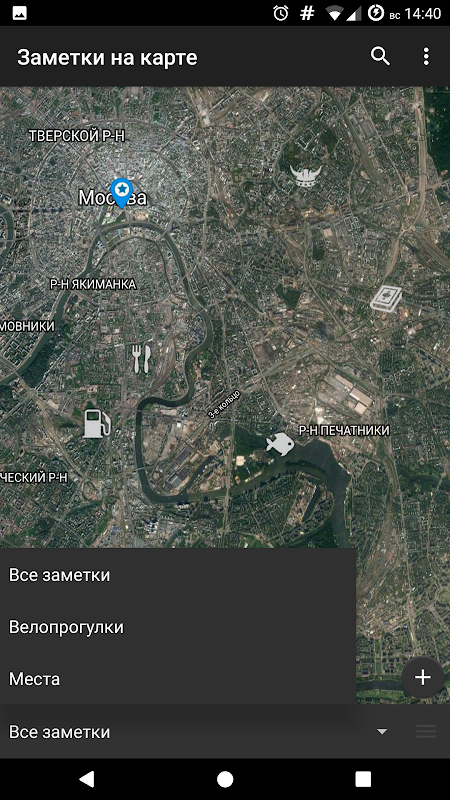Collapse the category dropdown arrow
This screenshot has width=450, height=800.
(x=382, y=732)
